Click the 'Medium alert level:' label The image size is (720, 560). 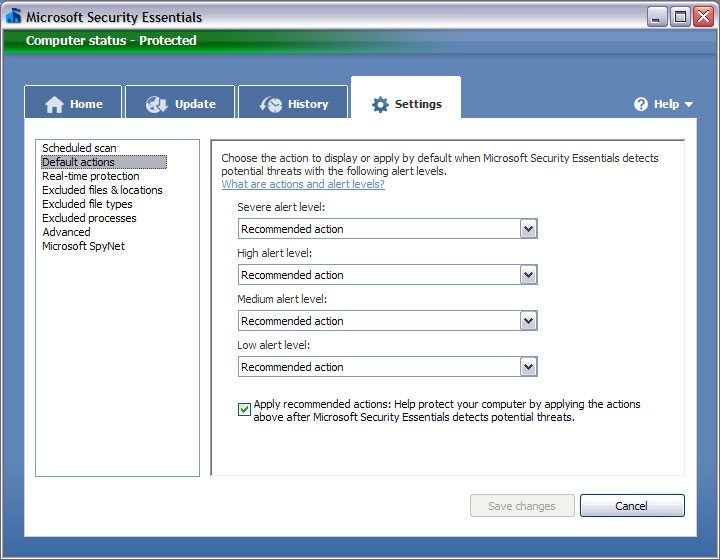point(282,299)
